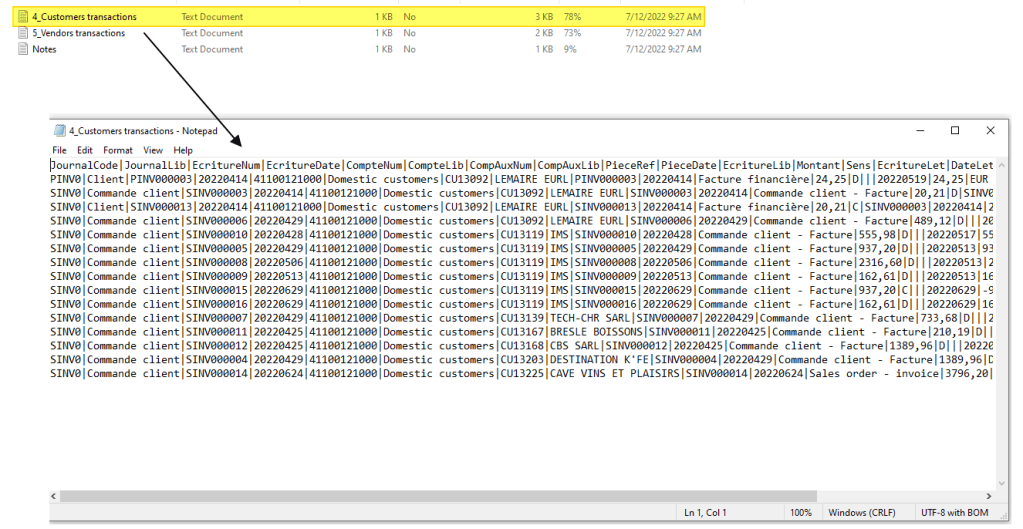
Task: Open the File menu
Action: (x=60, y=150)
